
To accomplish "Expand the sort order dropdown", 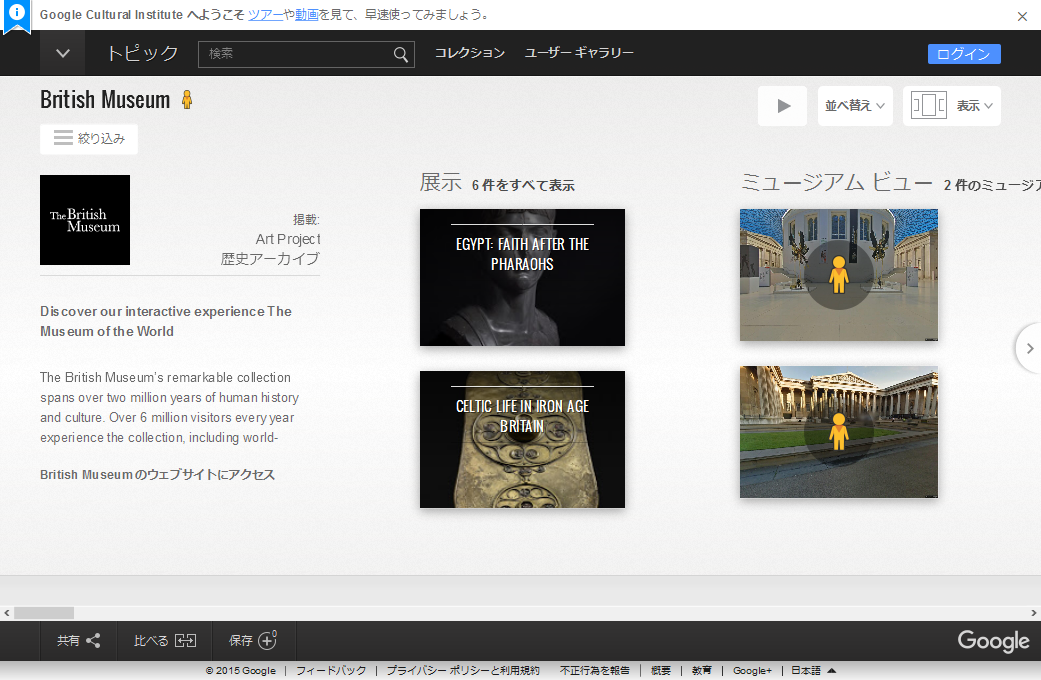I will click(855, 106).
